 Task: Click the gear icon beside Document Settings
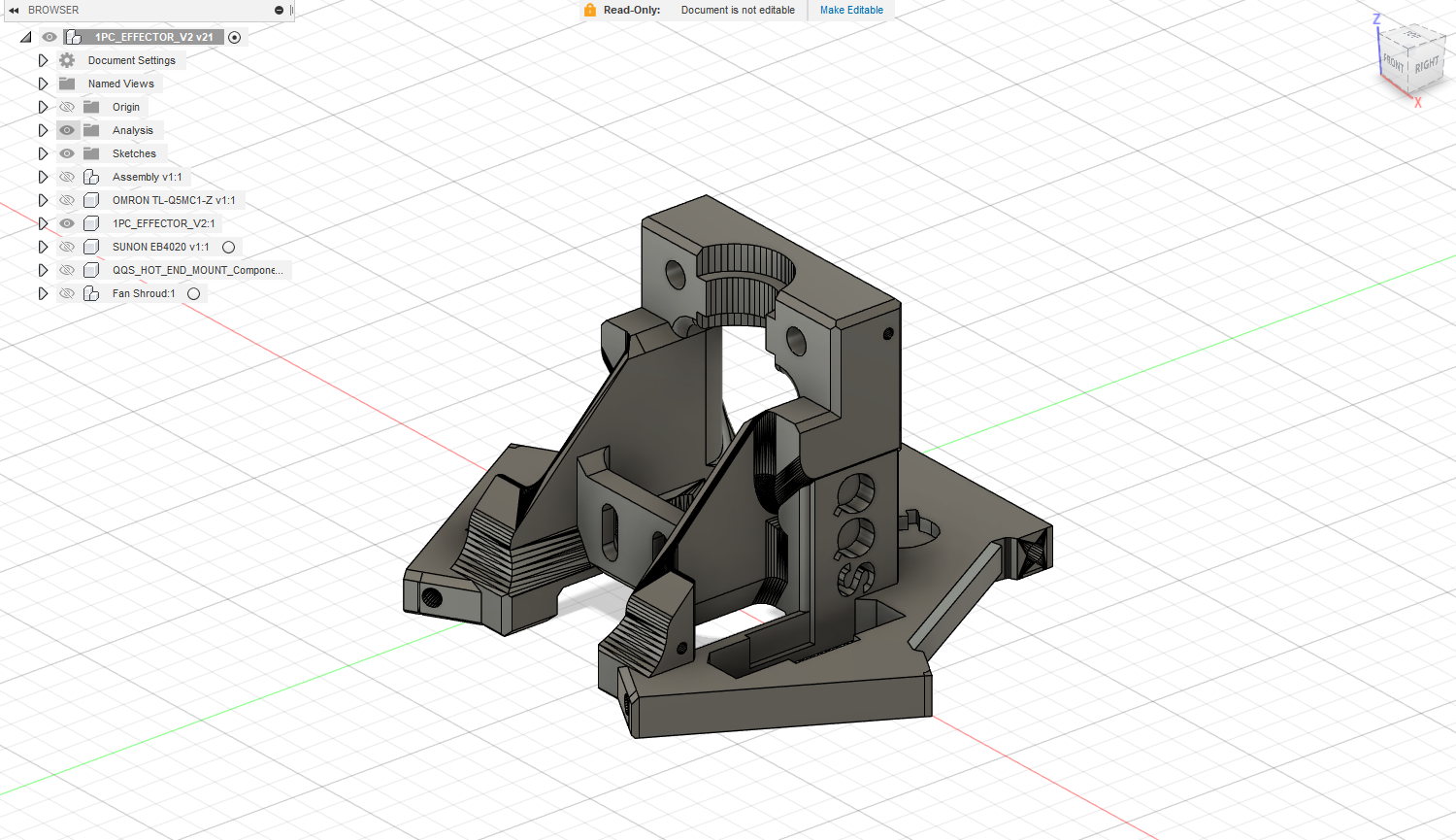click(x=67, y=60)
